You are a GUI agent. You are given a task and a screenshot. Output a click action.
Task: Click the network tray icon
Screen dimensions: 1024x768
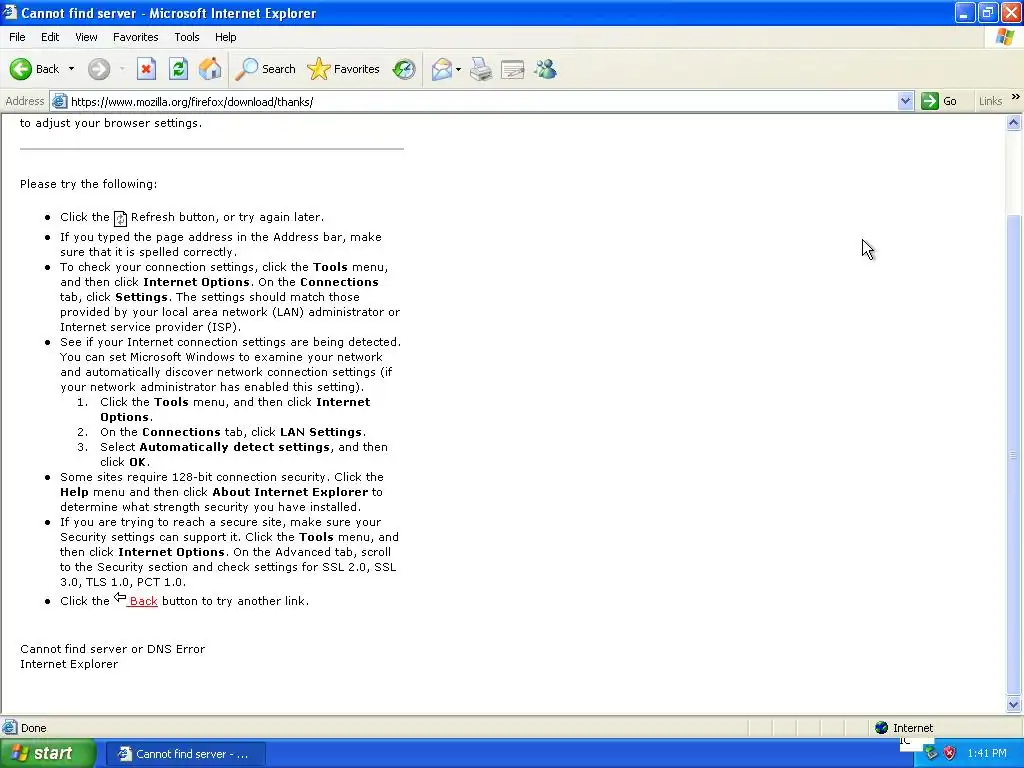(931, 754)
